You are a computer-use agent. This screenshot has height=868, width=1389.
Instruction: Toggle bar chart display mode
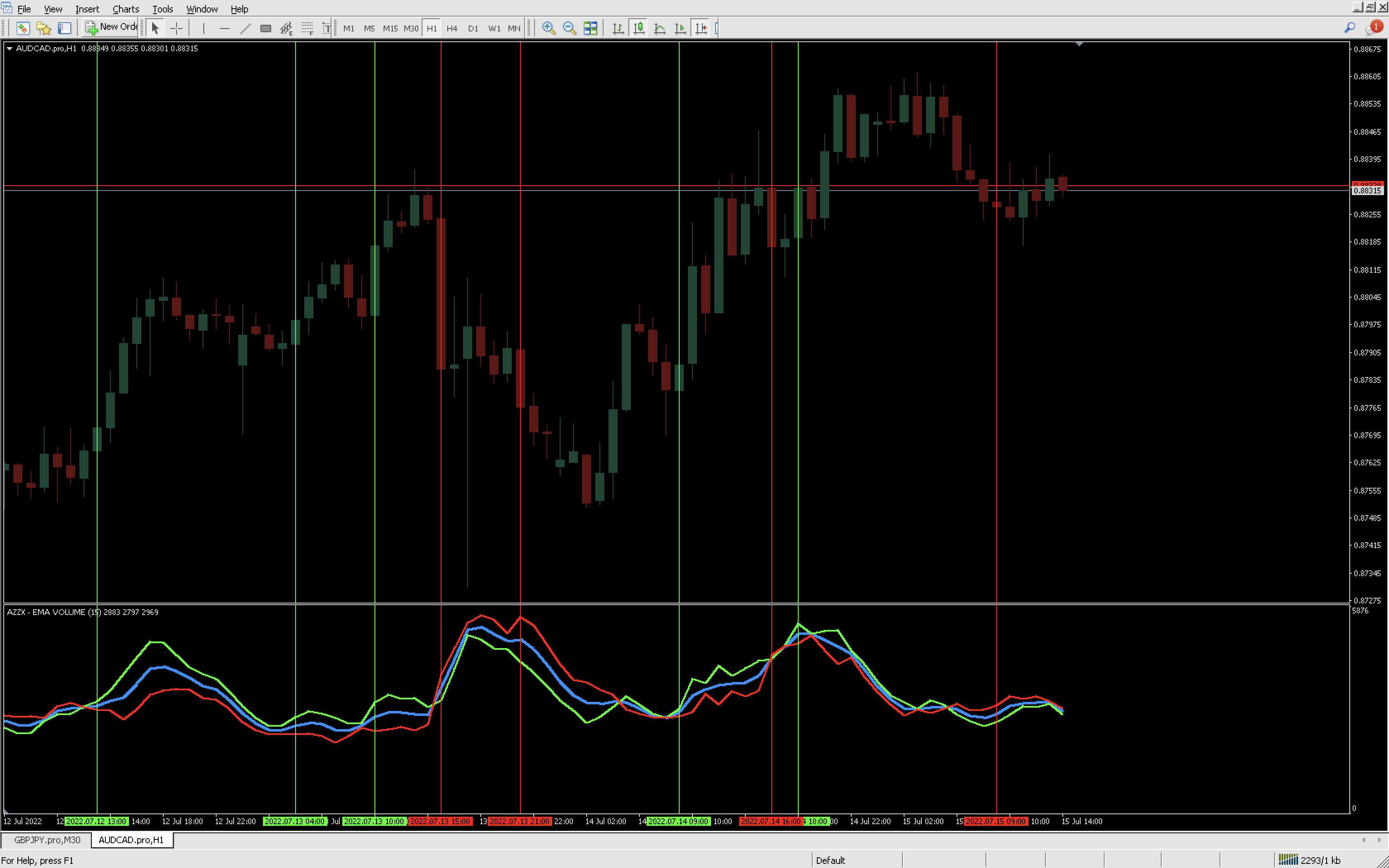click(618, 28)
